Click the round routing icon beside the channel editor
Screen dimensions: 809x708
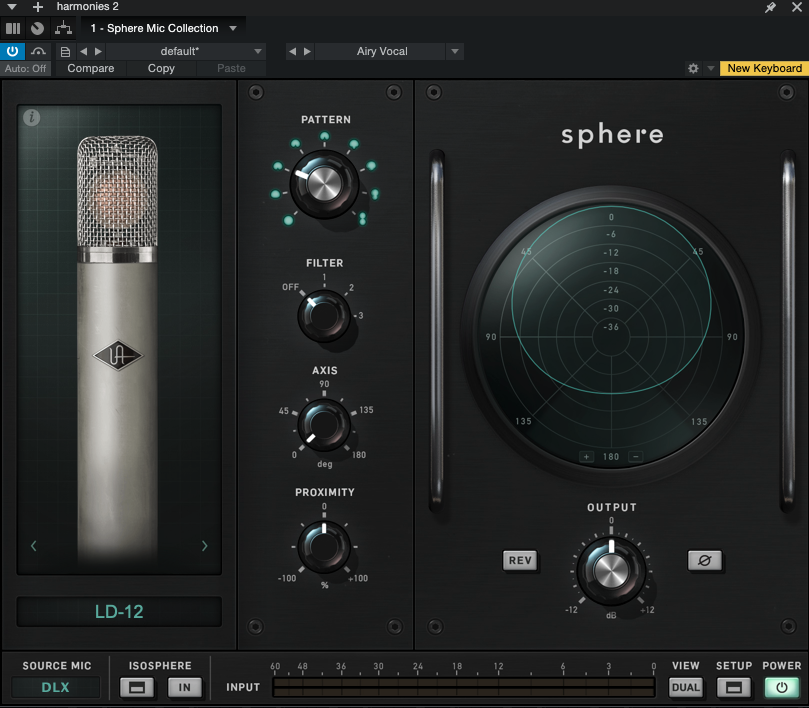(38, 28)
